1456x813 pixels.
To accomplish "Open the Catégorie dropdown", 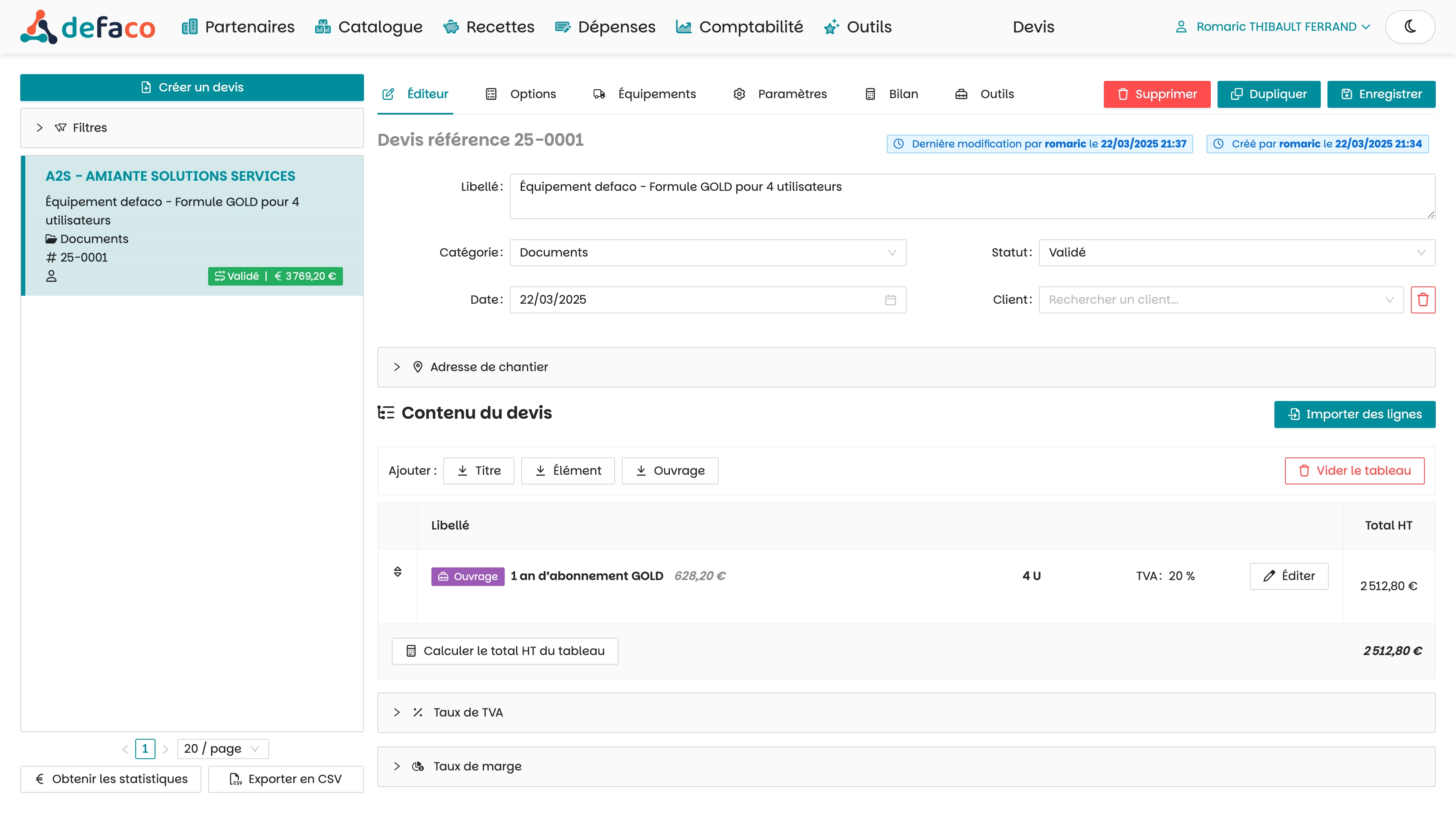I will pos(708,253).
